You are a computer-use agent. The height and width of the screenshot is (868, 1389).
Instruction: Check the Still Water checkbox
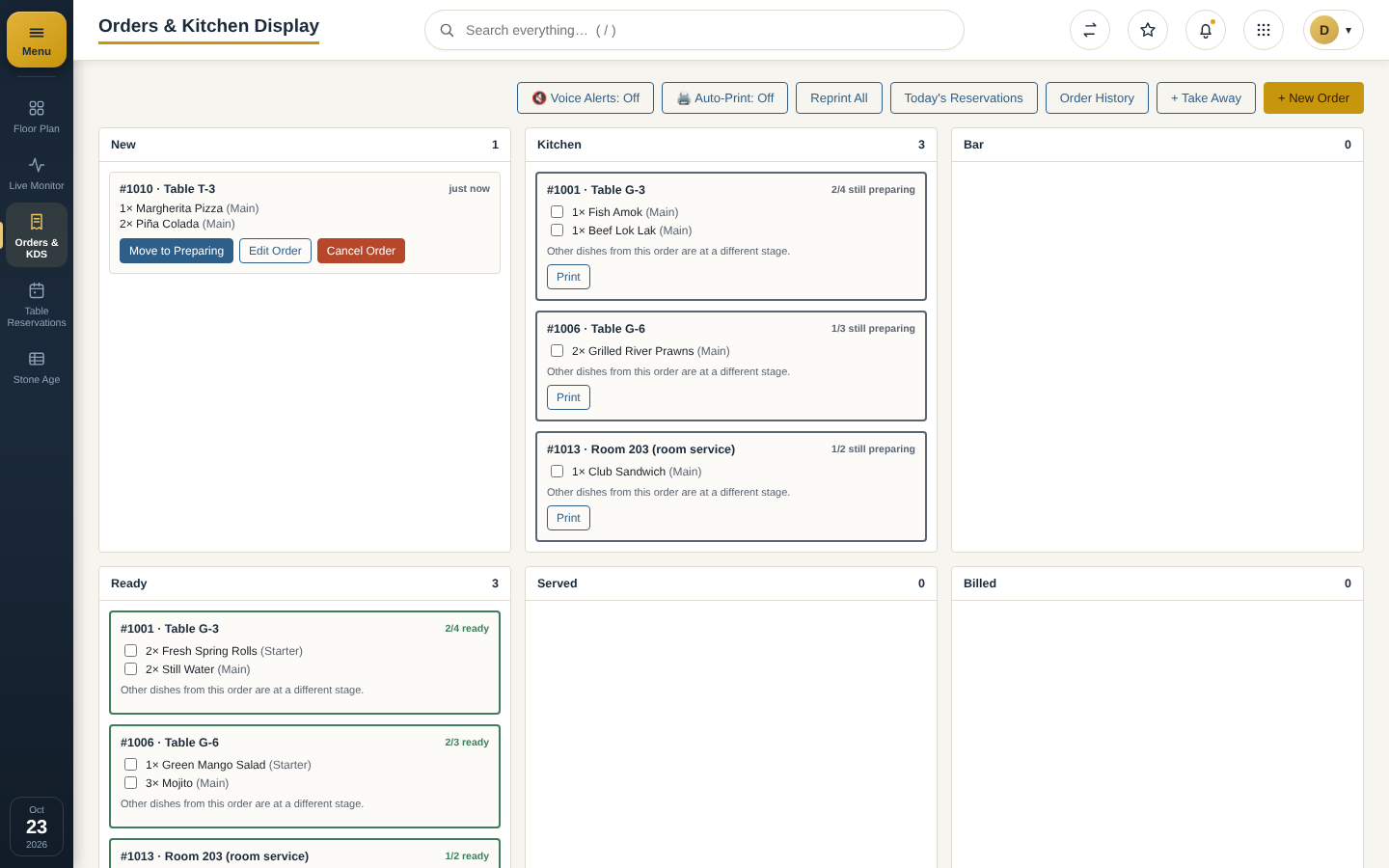(x=130, y=669)
